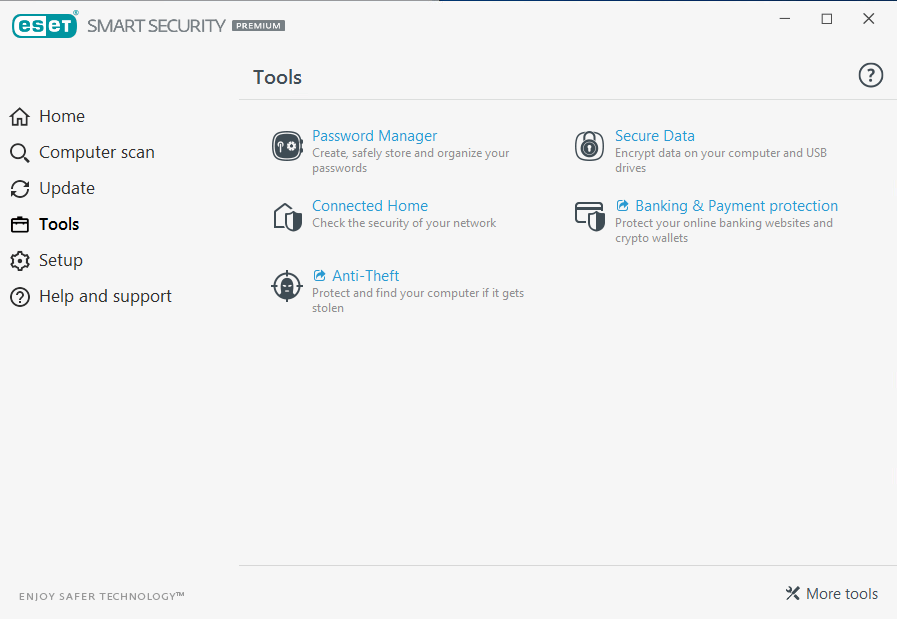Click the external-link icon beside Anti-Theft
The height and width of the screenshot is (619, 897).
click(319, 276)
